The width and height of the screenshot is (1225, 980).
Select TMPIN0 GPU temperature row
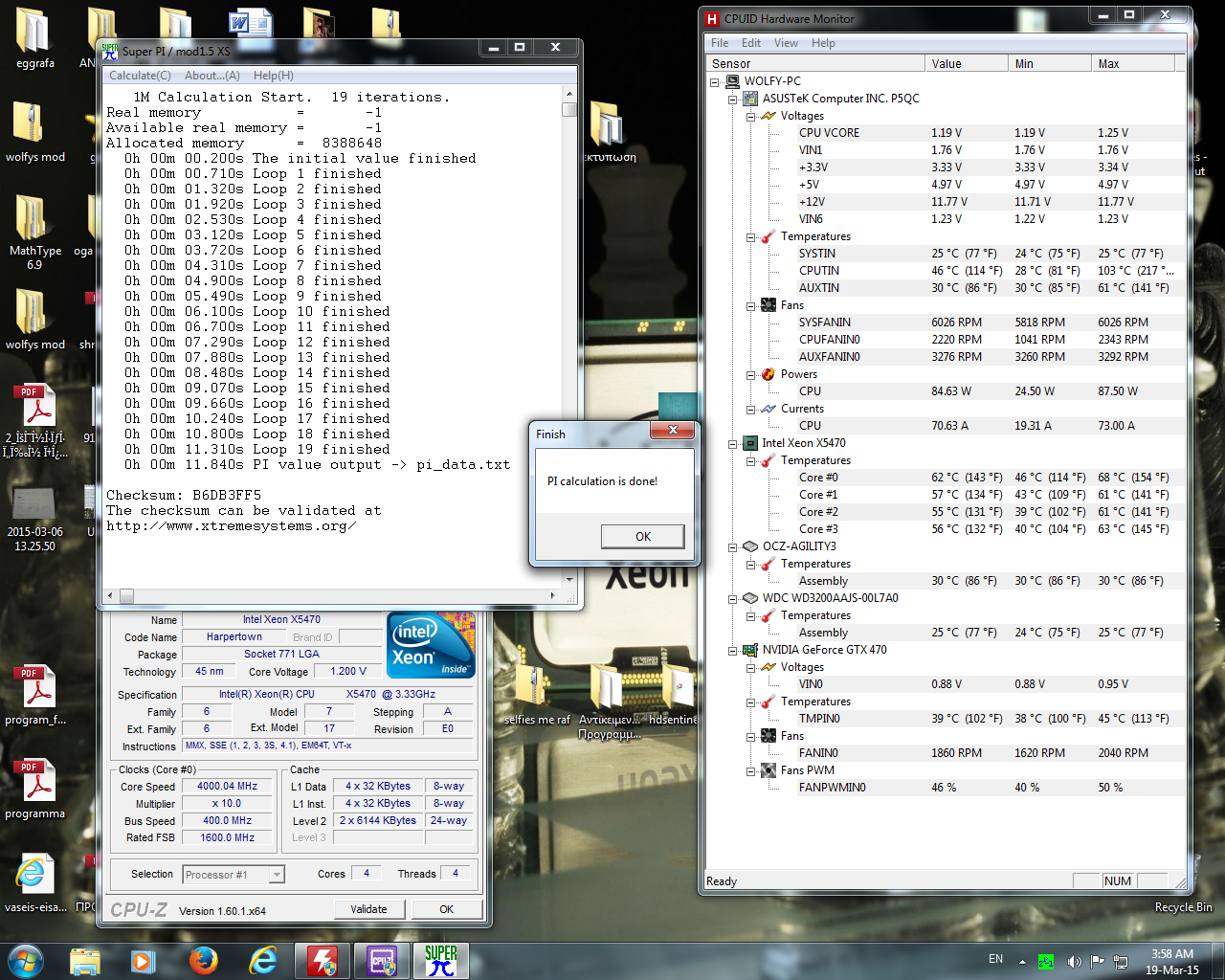(988, 719)
